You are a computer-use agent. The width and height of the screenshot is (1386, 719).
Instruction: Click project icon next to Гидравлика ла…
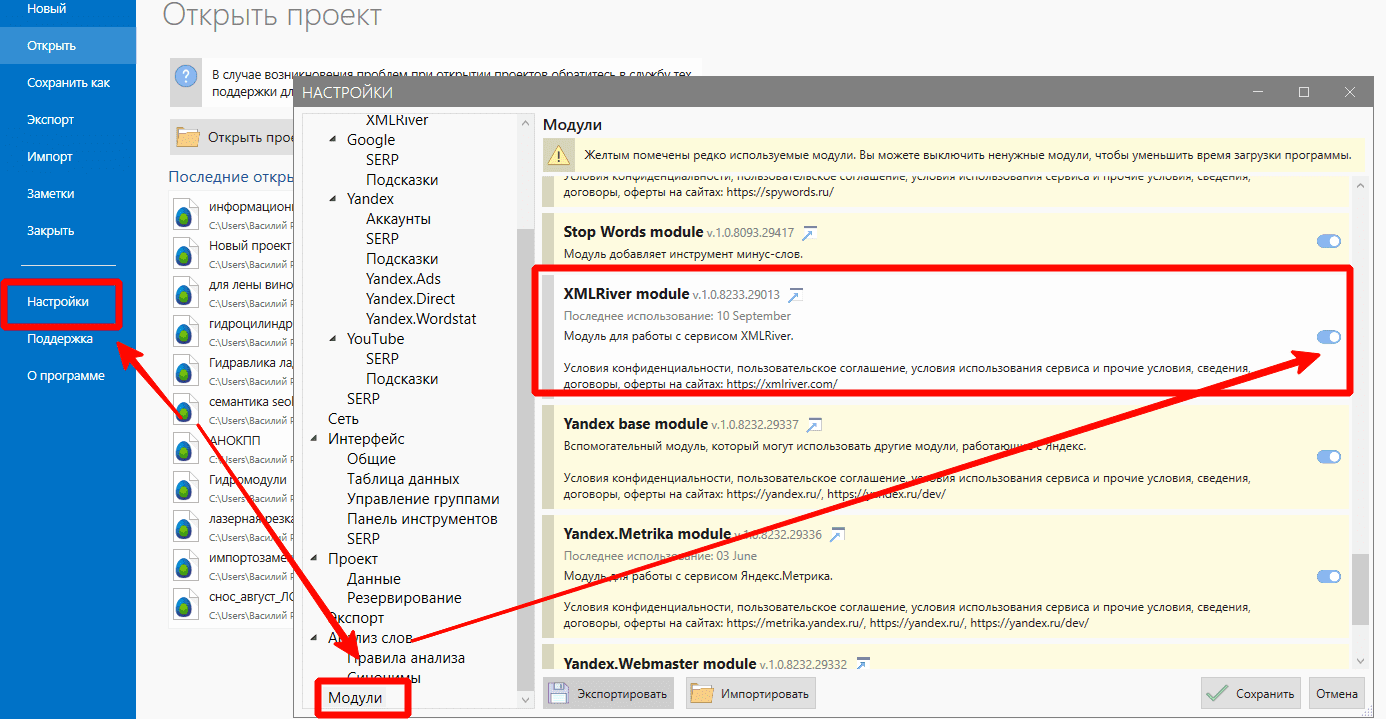[185, 370]
